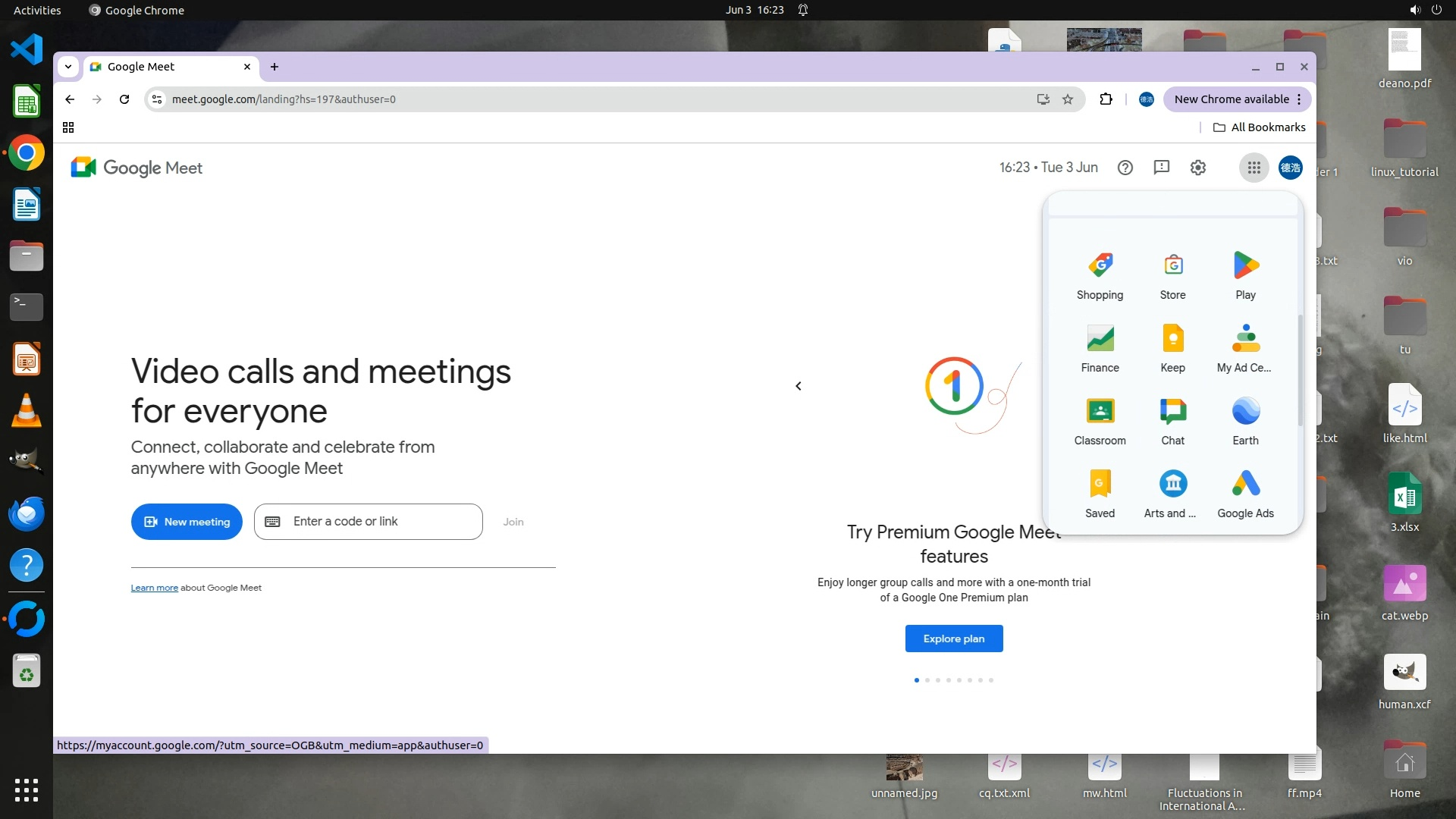Go to previous carousel slide chevron
This screenshot has height=819, width=1456.
(798, 386)
